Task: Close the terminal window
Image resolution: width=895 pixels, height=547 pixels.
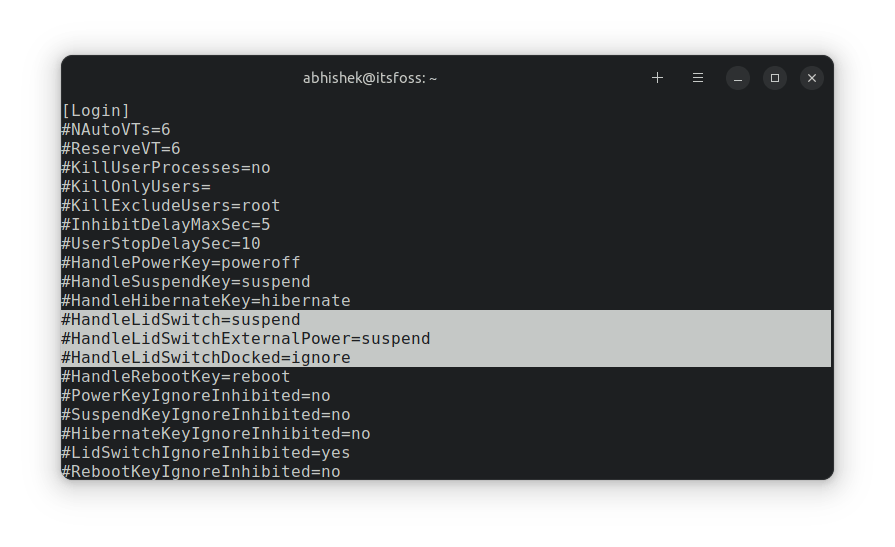Action: (812, 78)
